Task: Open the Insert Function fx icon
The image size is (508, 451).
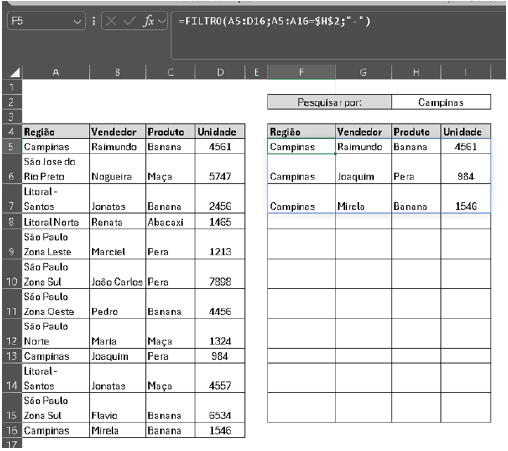Action: (149, 21)
